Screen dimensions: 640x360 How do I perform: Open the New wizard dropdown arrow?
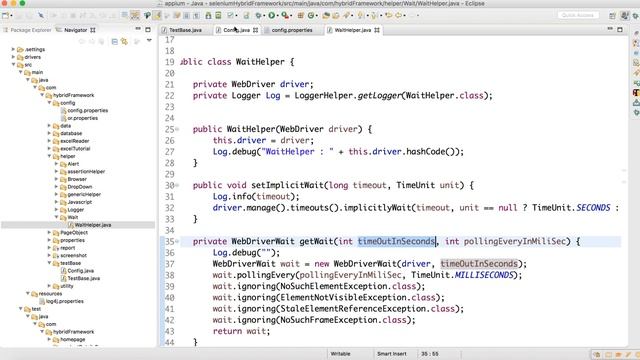pyautogui.click(x=11, y=16)
